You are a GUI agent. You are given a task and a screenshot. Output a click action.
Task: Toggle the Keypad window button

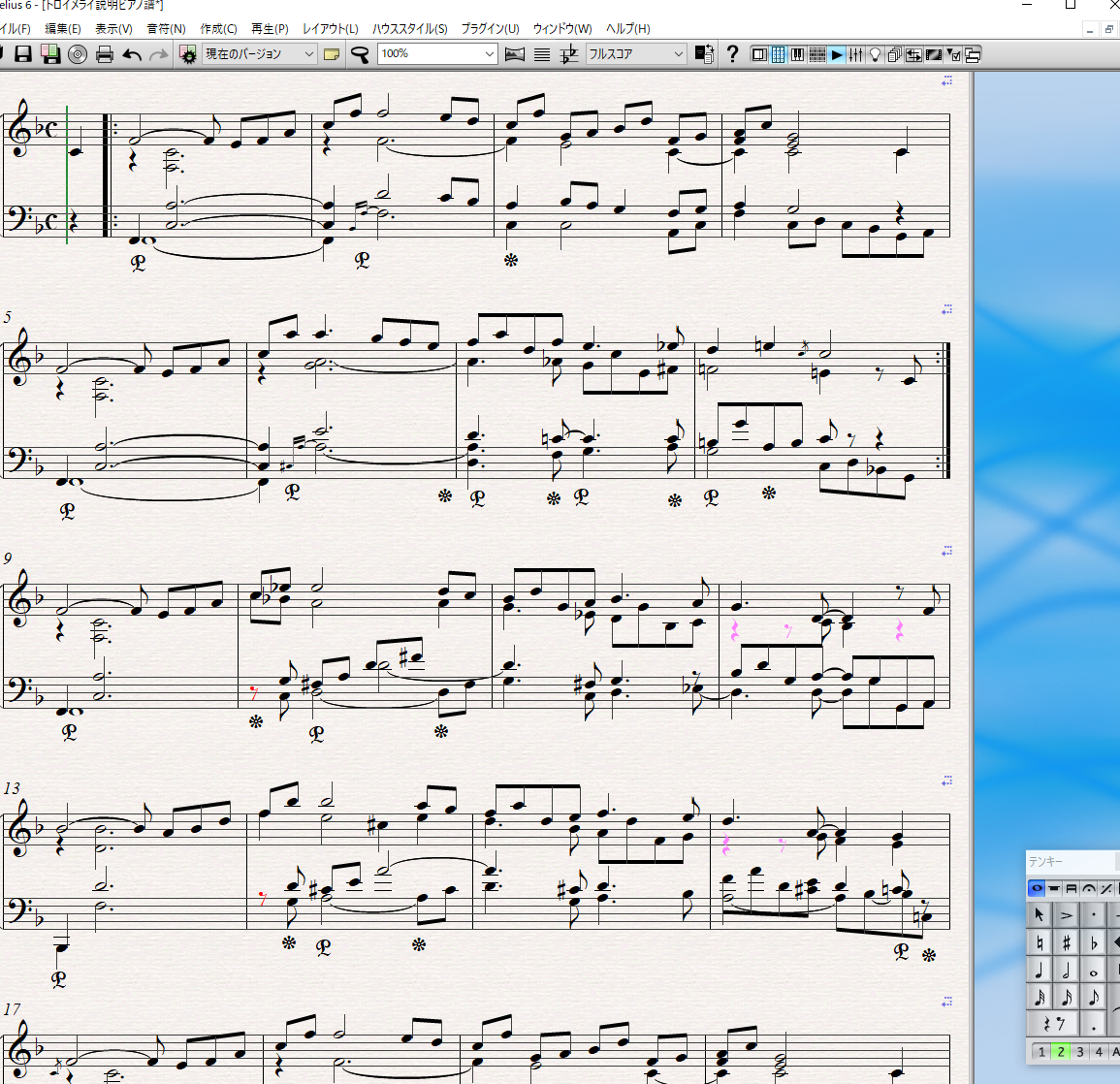pyautogui.click(x=779, y=54)
